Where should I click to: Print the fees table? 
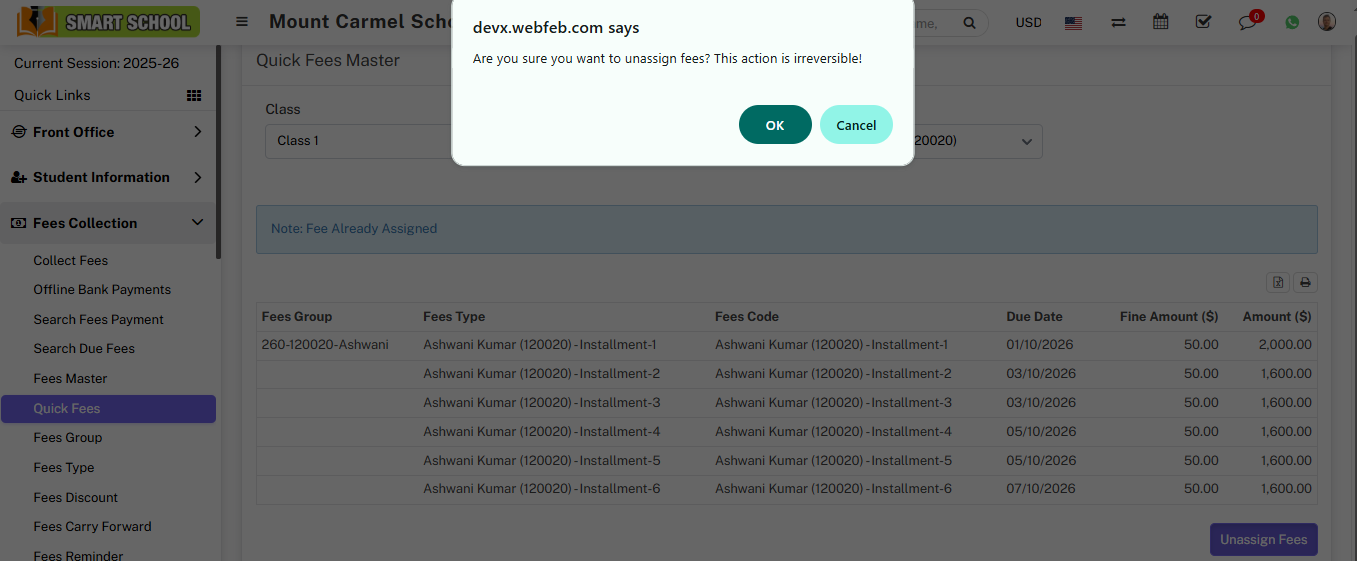click(1305, 282)
